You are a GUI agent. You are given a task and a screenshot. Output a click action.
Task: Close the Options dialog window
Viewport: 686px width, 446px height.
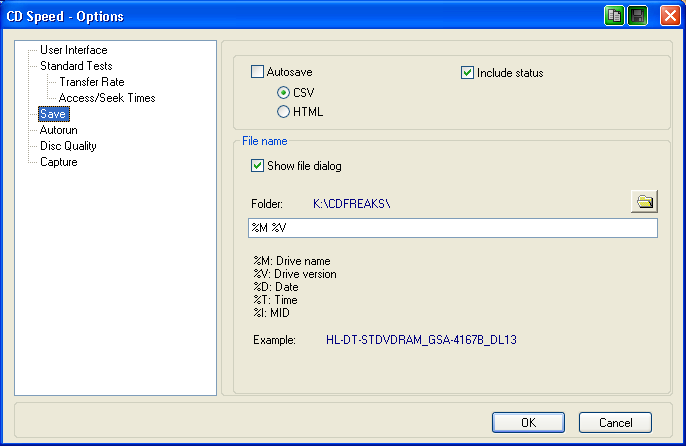667,16
